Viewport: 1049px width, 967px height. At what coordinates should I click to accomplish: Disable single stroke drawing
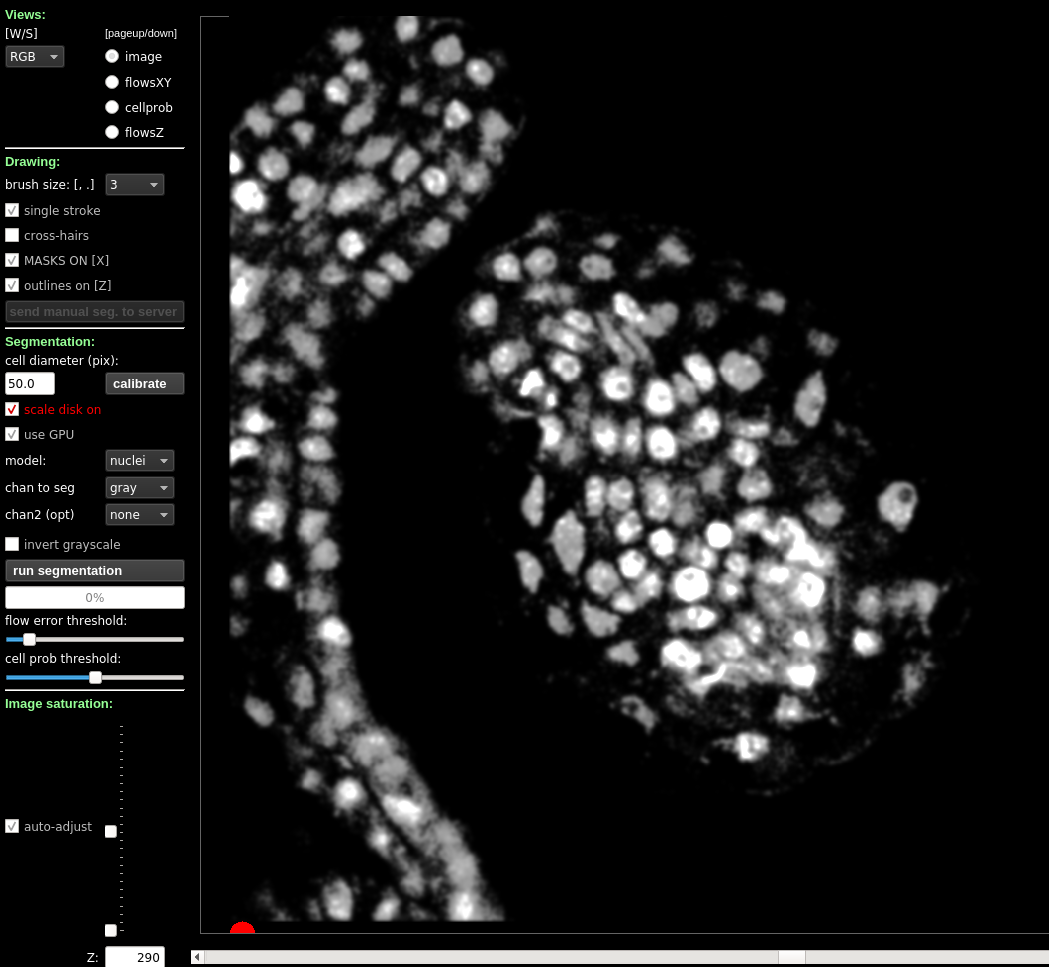point(11,210)
